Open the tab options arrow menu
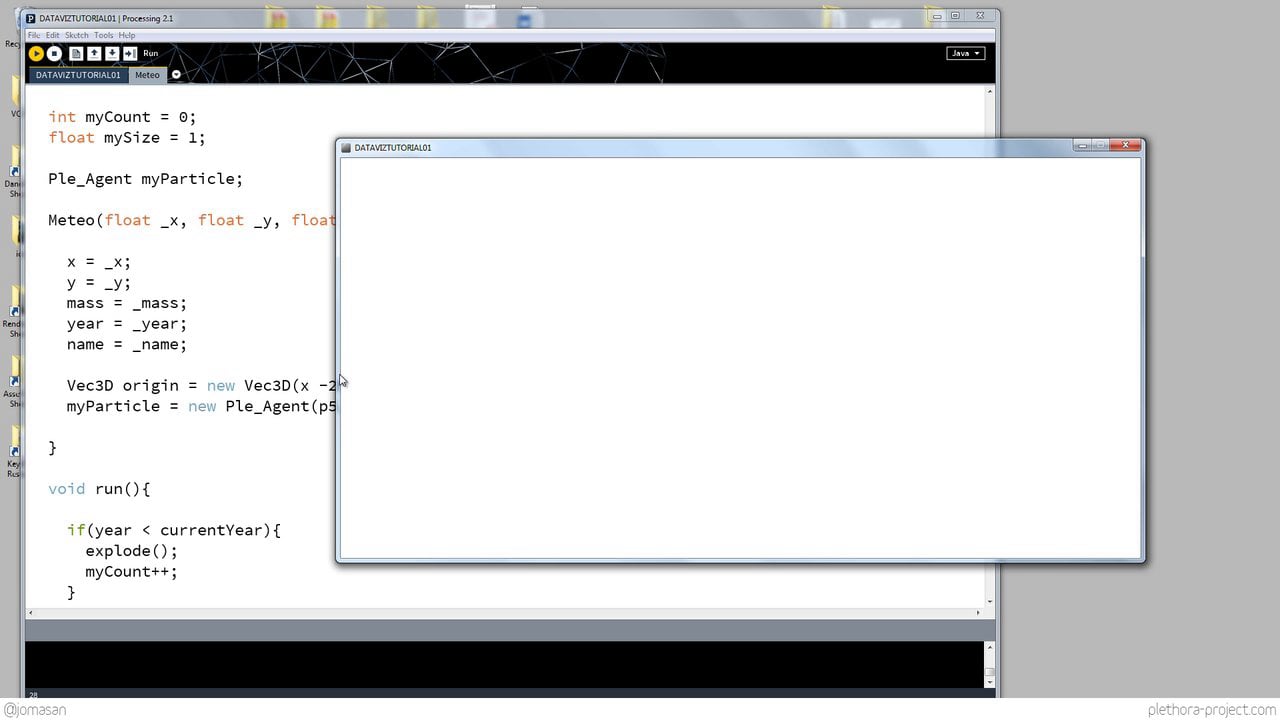 point(176,75)
